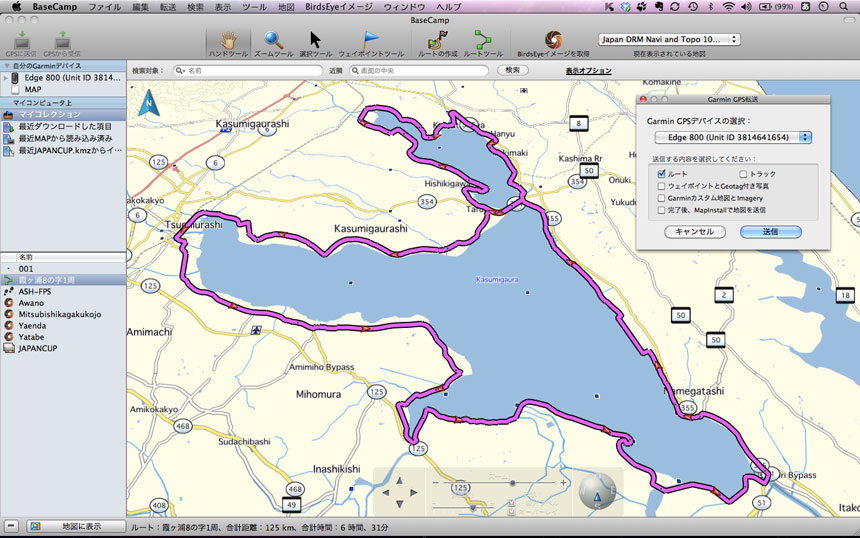860x538 pixels.
Task: Click the volume icon in the menu bar
Action: click(x=746, y=7)
